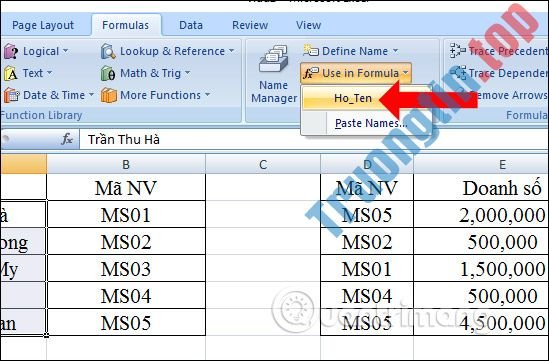The image size is (549, 361).
Task: Click the Use in Formula fx icon
Action: tap(311, 73)
